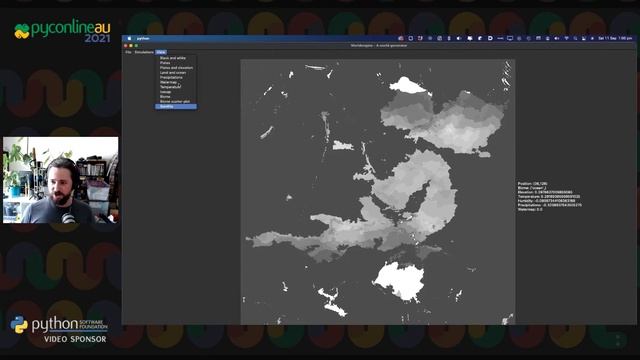This screenshot has height=360, width=640.
Task: Click the Wi-Fi status icon
Action: [x=567, y=38]
